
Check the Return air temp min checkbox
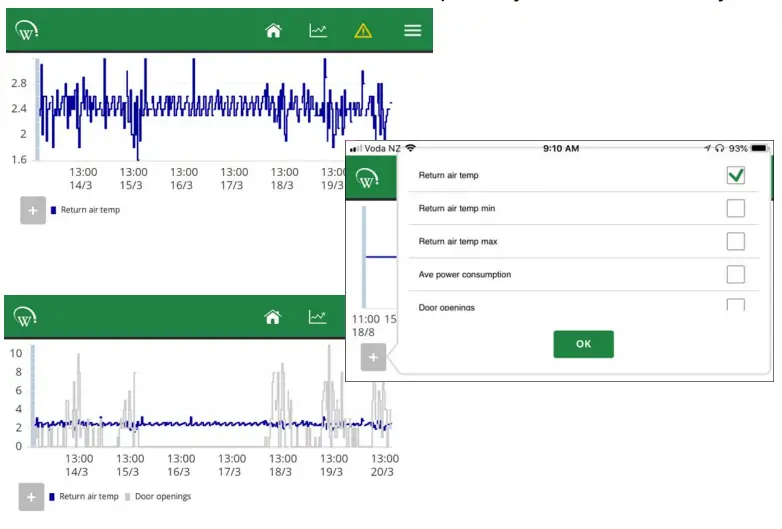[736, 208]
